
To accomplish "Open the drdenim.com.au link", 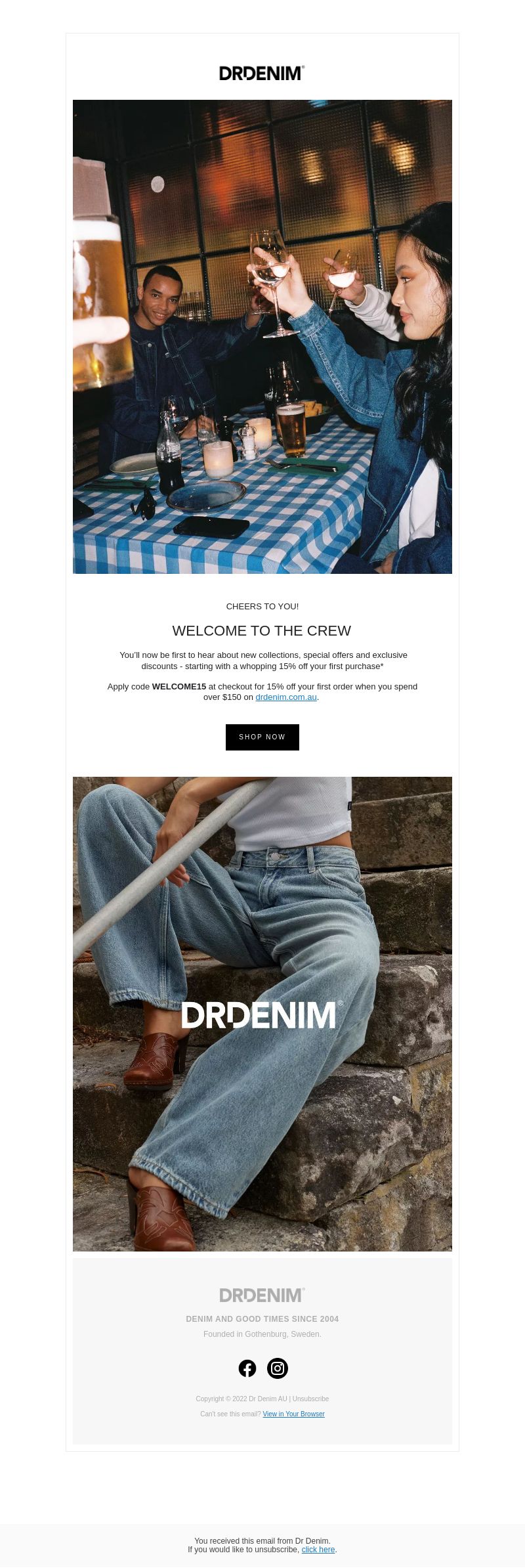I will point(286,697).
